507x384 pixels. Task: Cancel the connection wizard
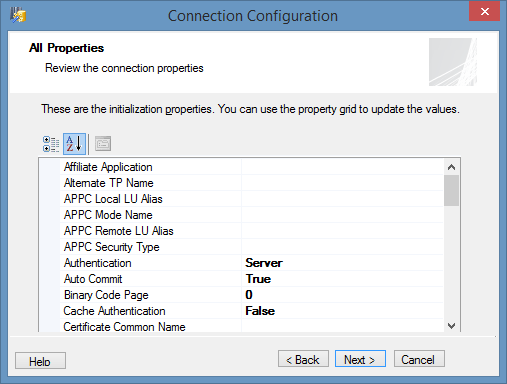(x=419, y=359)
